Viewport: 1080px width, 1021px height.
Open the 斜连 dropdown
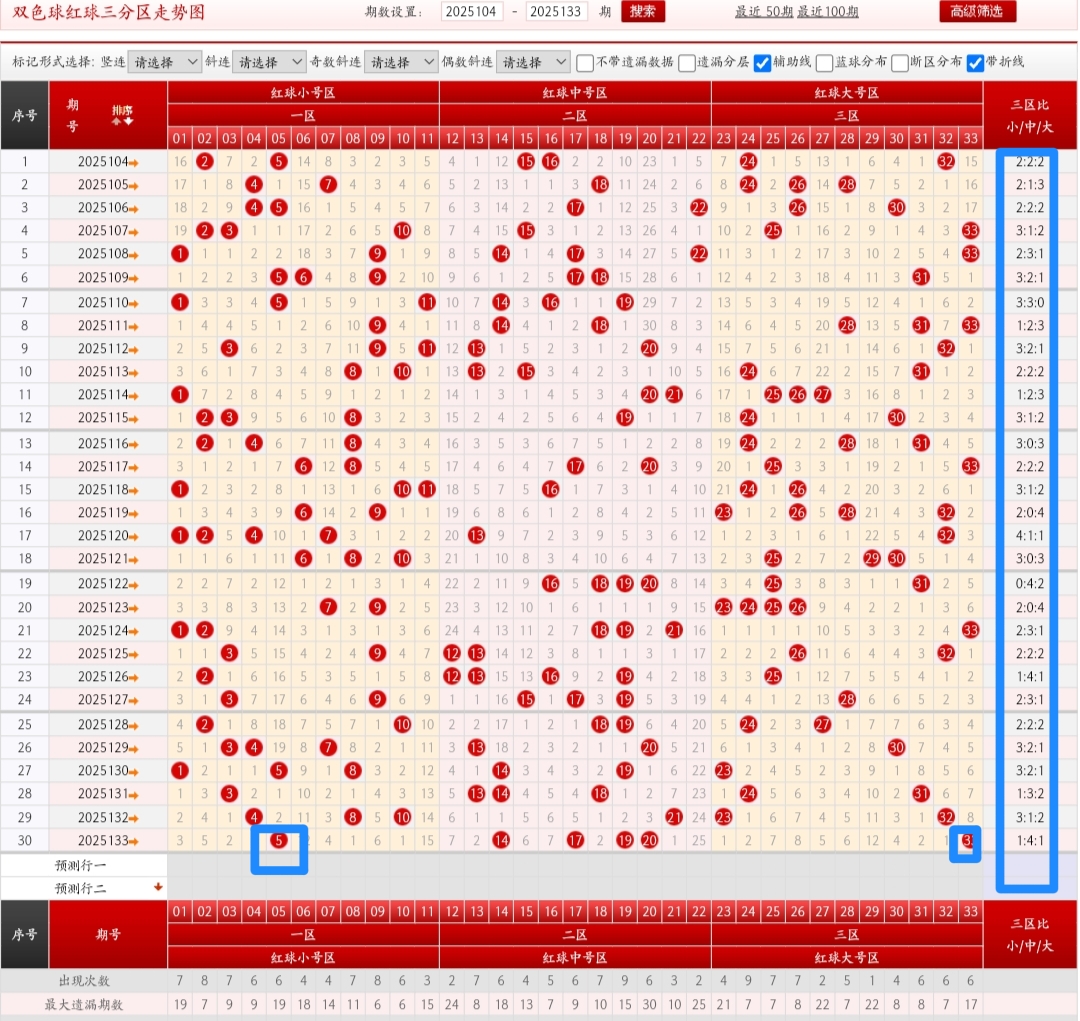[x=269, y=62]
